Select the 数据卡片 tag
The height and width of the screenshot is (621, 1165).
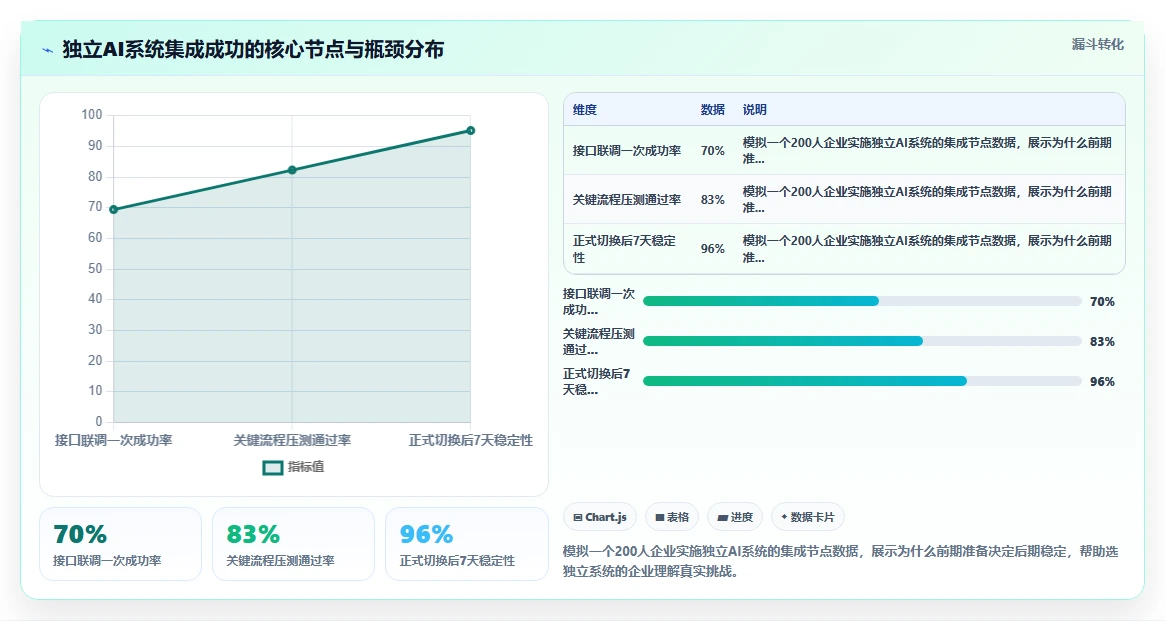tap(808, 517)
